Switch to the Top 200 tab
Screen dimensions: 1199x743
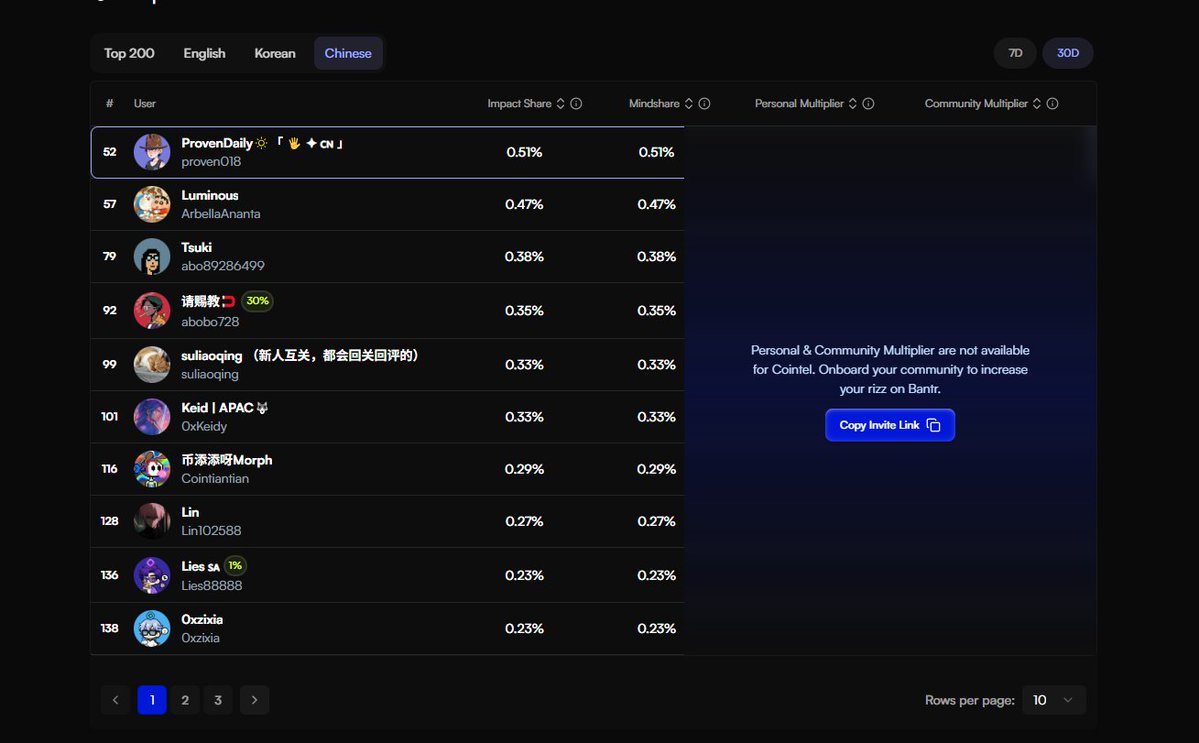pyautogui.click(x=129, y=54)
